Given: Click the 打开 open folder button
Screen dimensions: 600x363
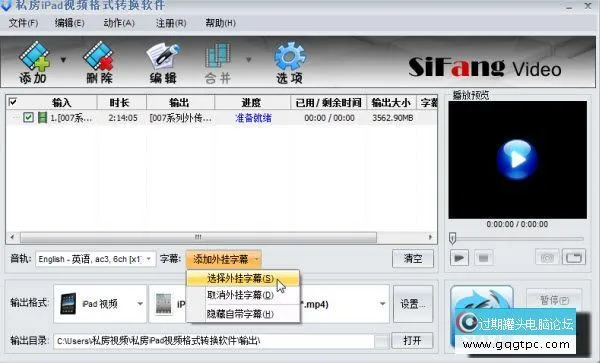Looking at the screenshot, I should click(412, 340).
